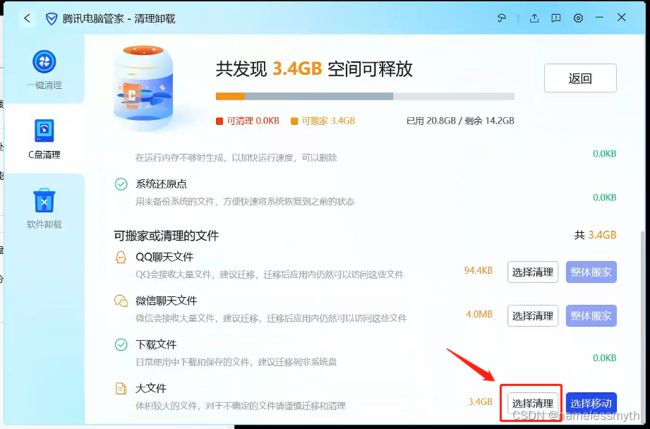
Task: Click the 可搬家或清理的文件 section heading
Action: click(x=166, y=236)
